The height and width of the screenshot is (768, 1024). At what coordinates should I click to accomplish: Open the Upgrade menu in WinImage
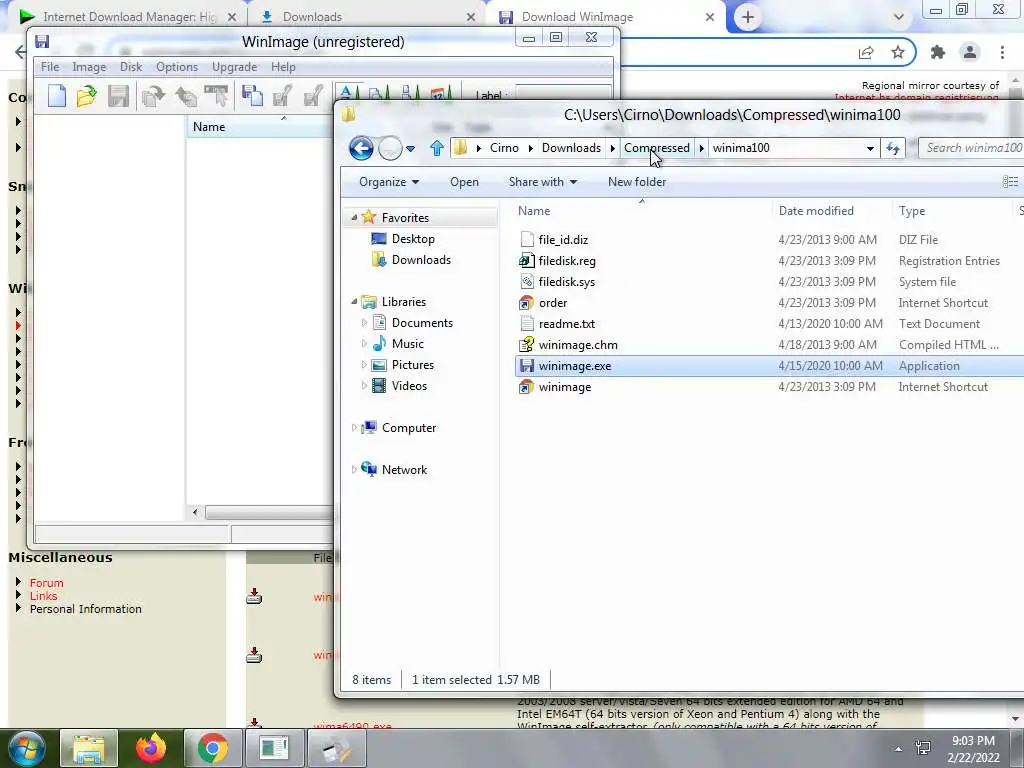click(x=234, y=67)
